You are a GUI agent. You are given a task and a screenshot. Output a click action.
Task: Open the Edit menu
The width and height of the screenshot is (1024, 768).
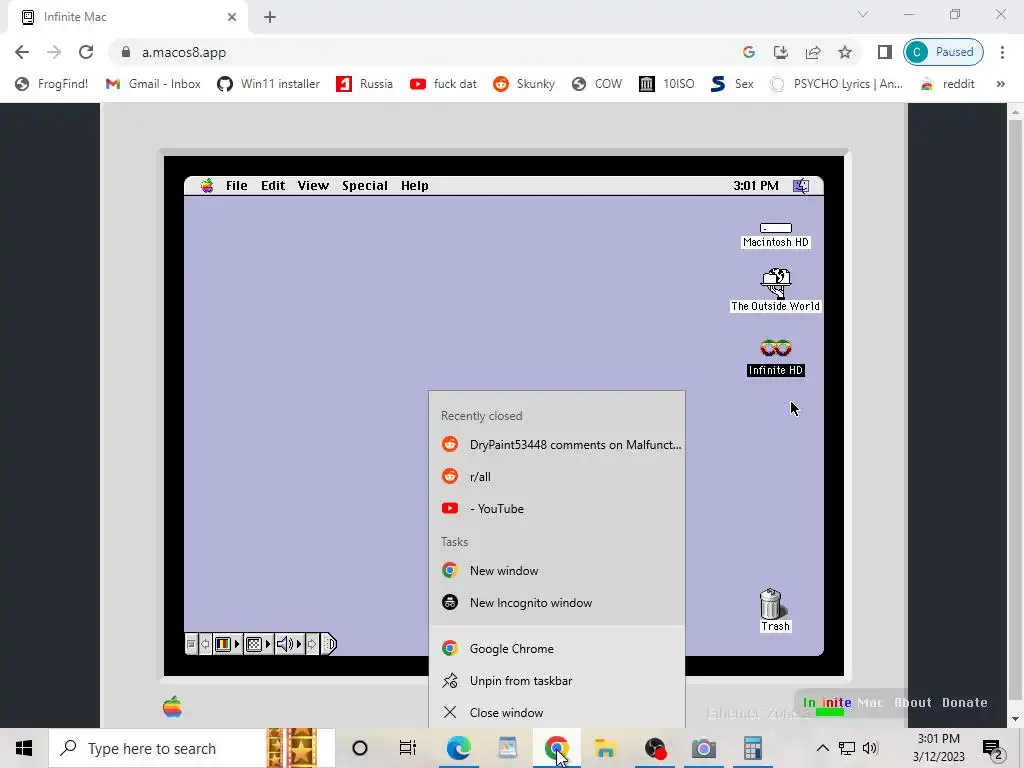point(273,185)
